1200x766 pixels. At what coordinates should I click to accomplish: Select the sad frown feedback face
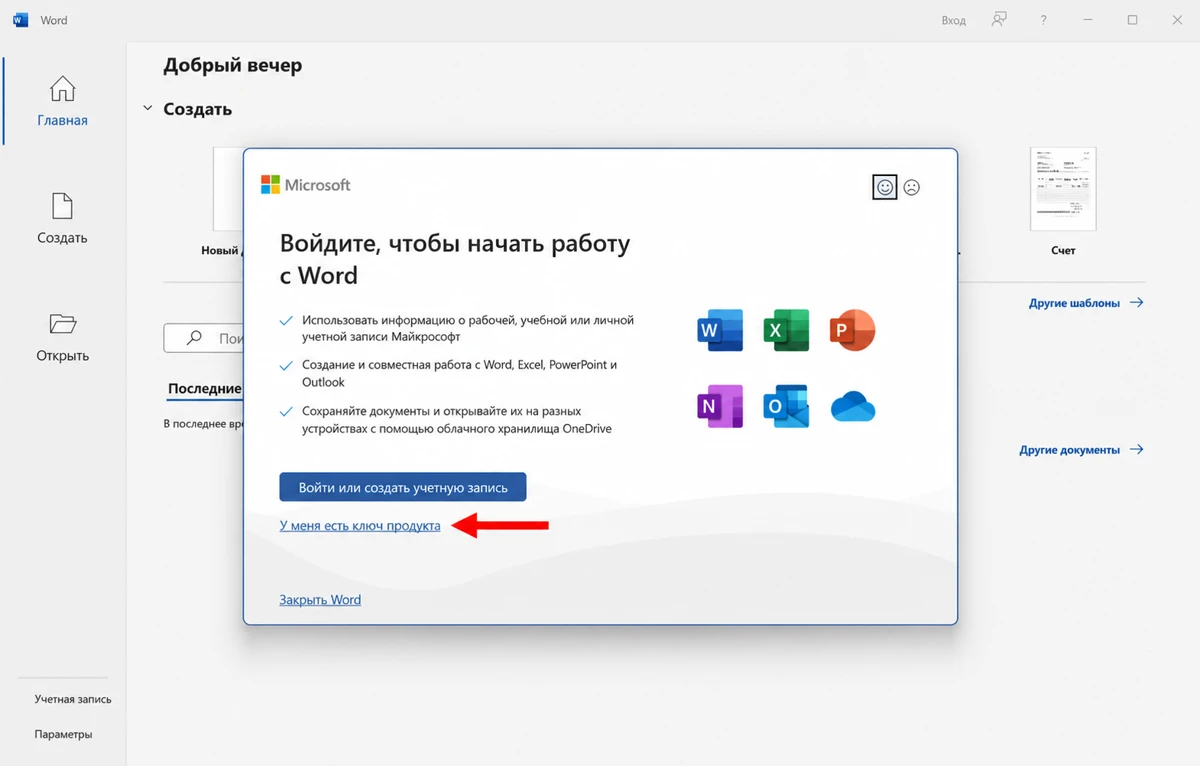coord(911,187)
